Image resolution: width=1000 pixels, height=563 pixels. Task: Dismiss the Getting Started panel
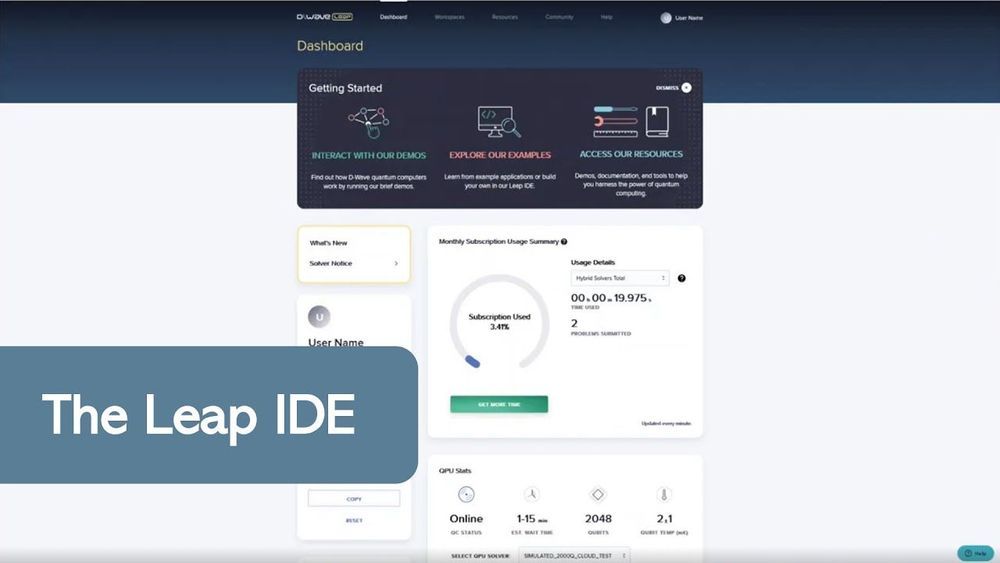[x=686, y=88]
